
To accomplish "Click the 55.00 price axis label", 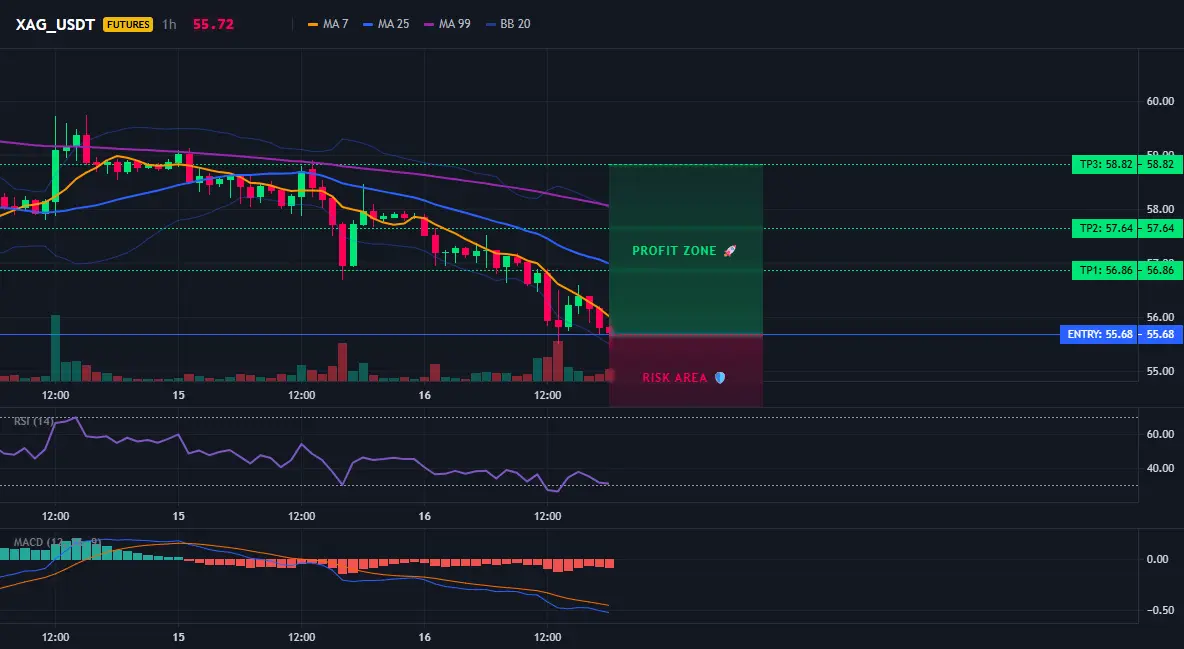I will pos(1160,372).
